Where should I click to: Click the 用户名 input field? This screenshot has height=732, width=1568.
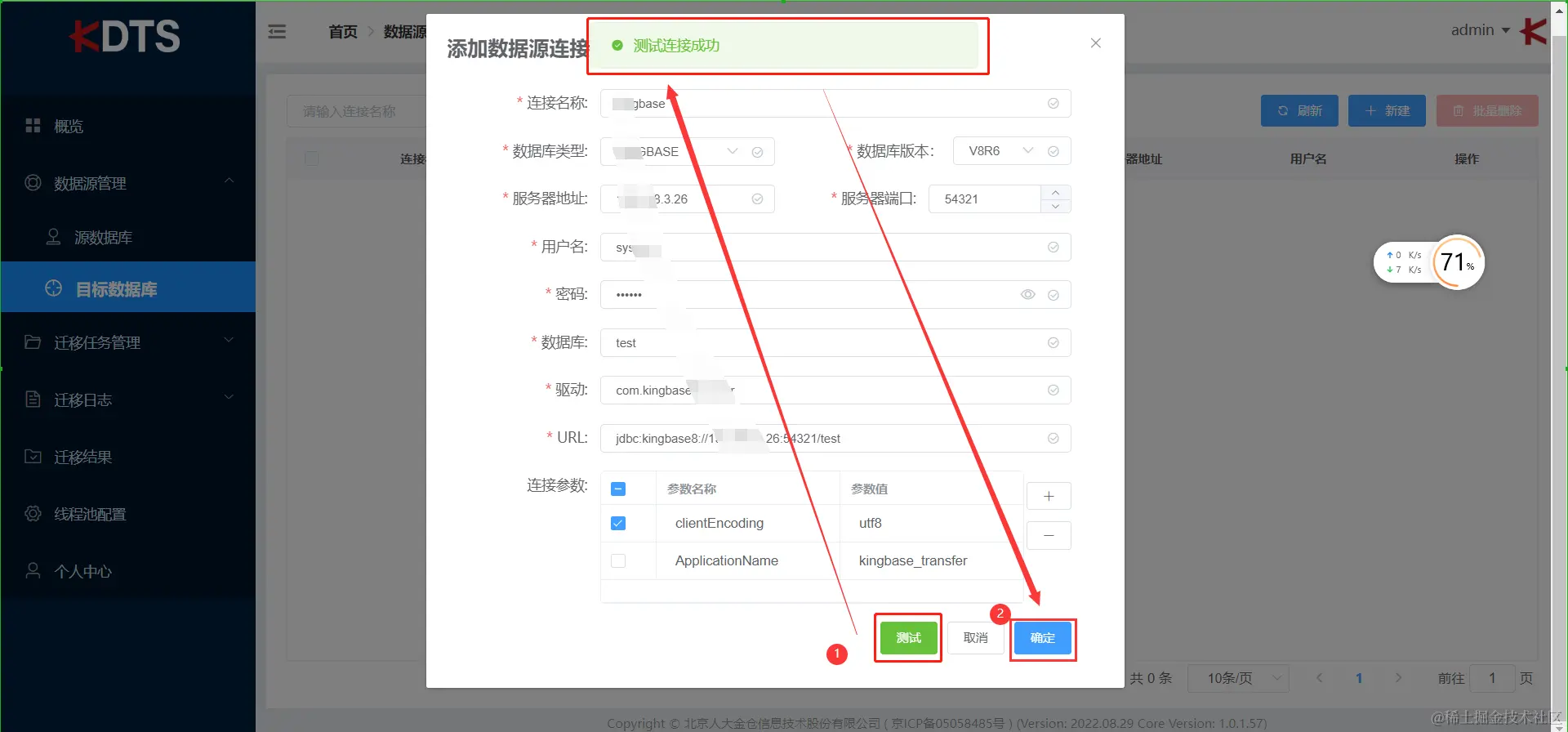(x=835, y=247)
